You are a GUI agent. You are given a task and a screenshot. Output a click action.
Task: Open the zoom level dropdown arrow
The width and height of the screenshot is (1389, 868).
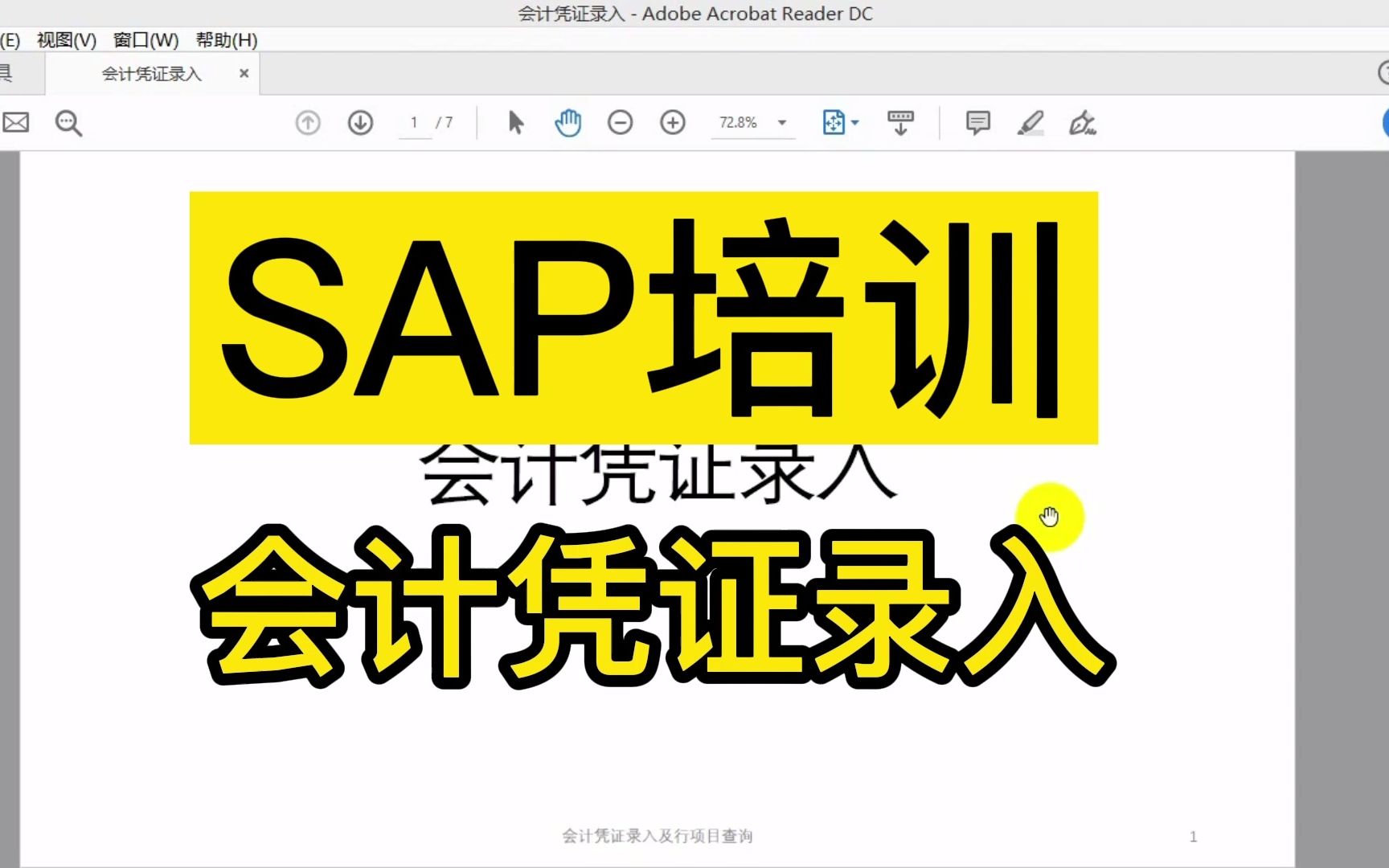click(782, 123)
